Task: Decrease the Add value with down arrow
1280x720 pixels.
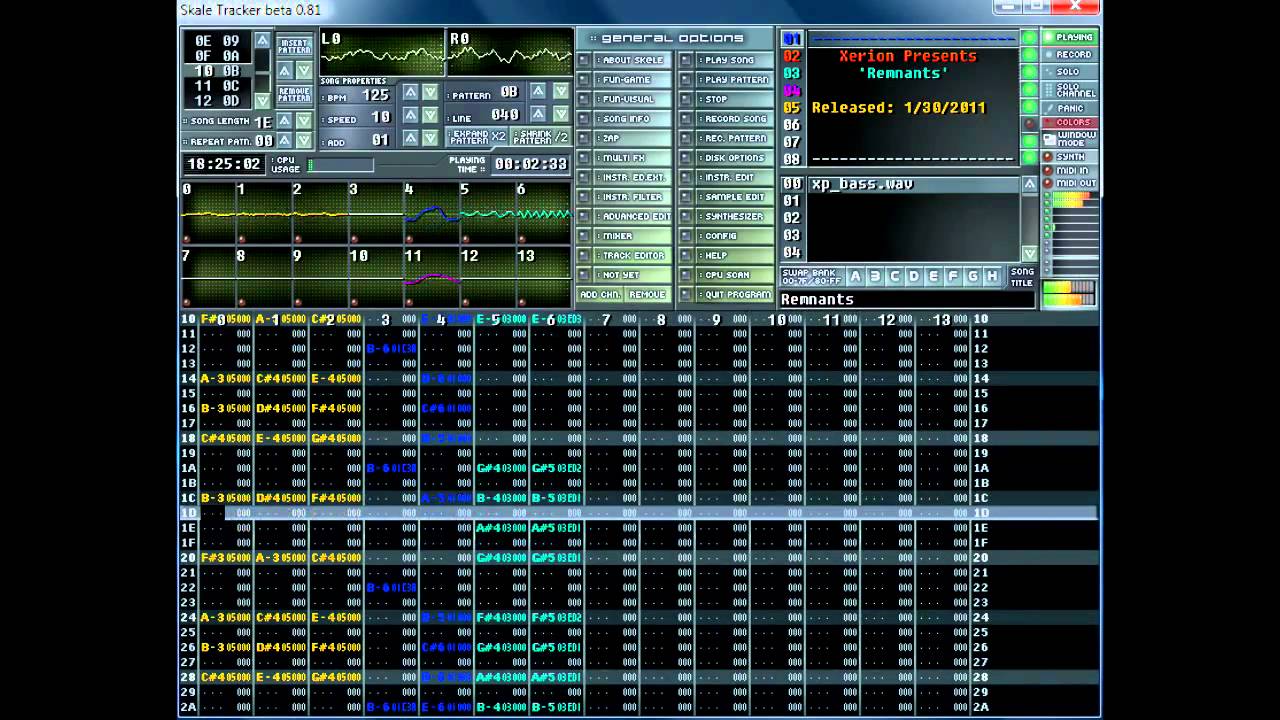Action: pos(430,139)
